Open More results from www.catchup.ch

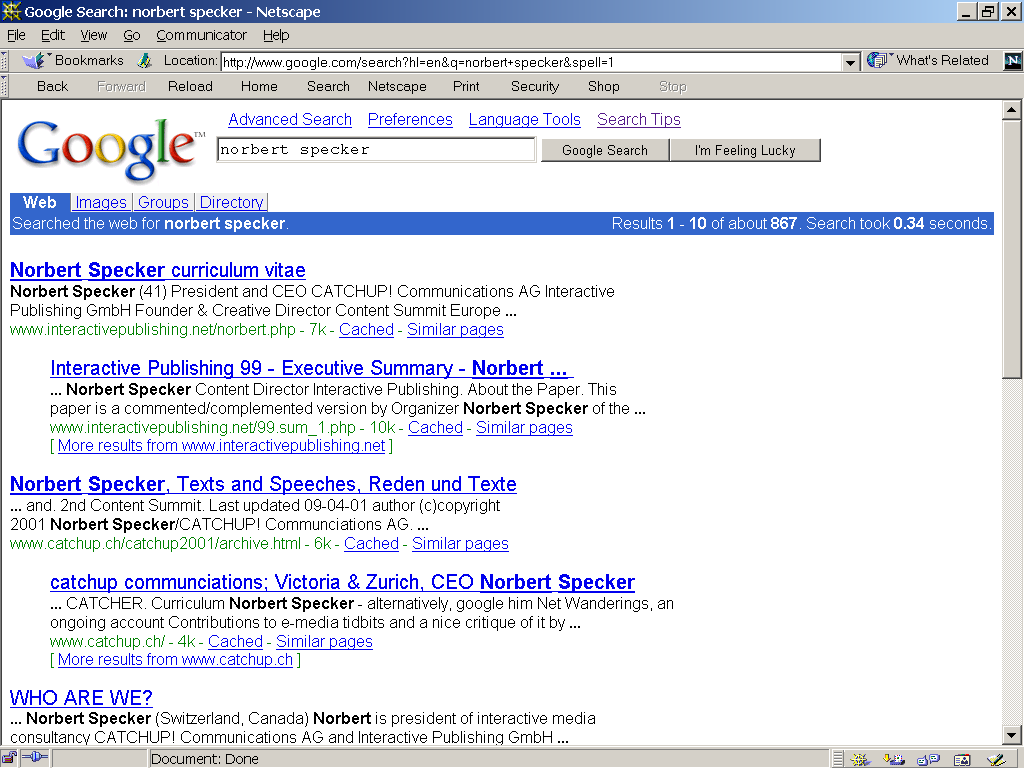point(175,660)
